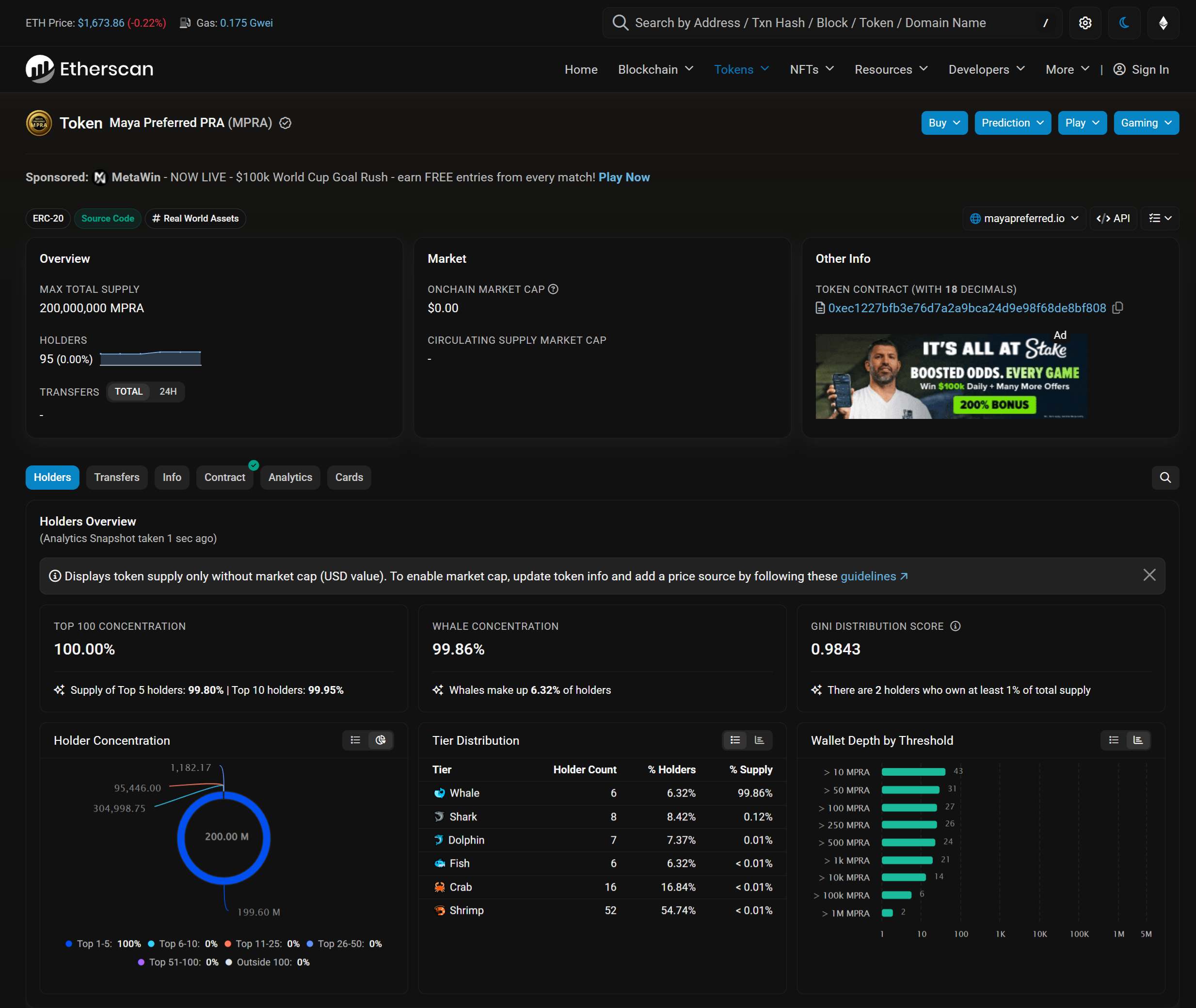Click the Shrimp tier icon
The image size is (1196, 1008).
[x=439, y=910]
